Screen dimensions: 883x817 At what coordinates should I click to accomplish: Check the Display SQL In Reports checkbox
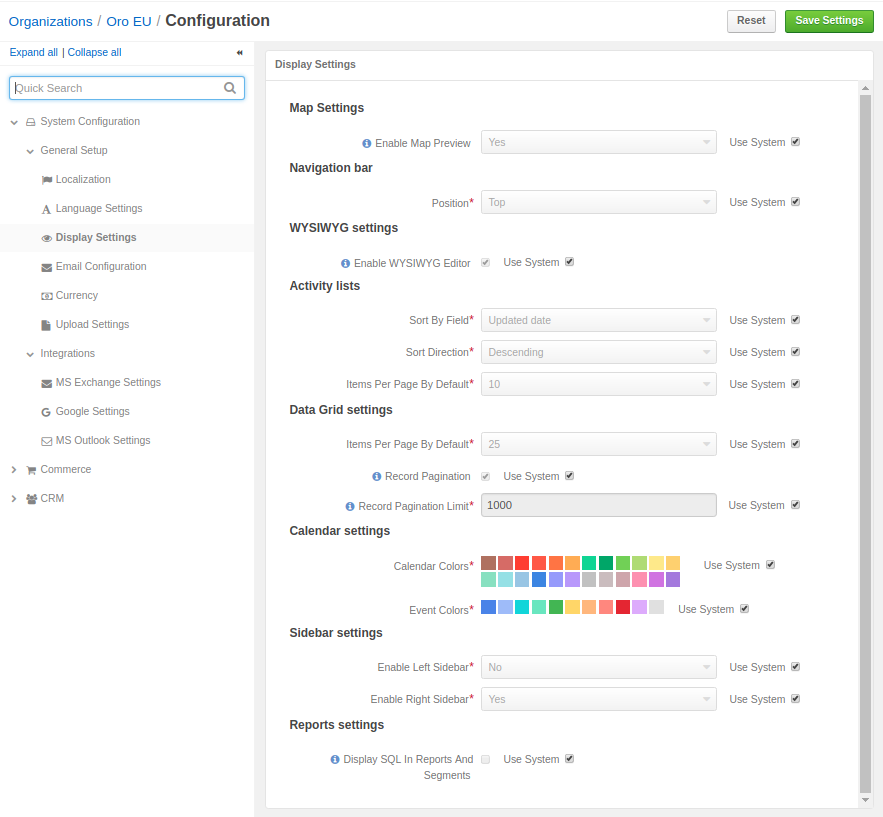(x=485, y=760)
